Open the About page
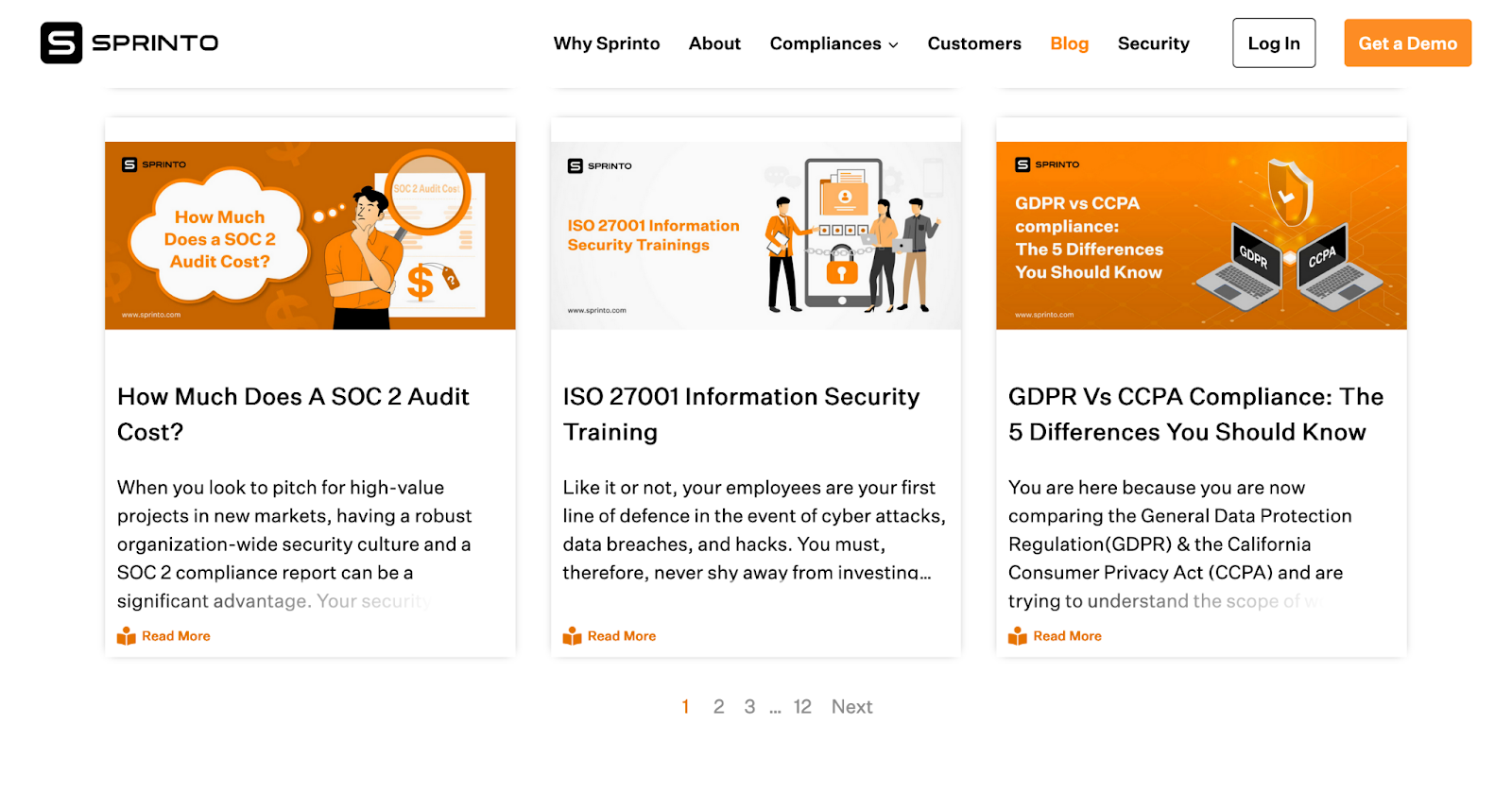 click(x=714, y=43)
